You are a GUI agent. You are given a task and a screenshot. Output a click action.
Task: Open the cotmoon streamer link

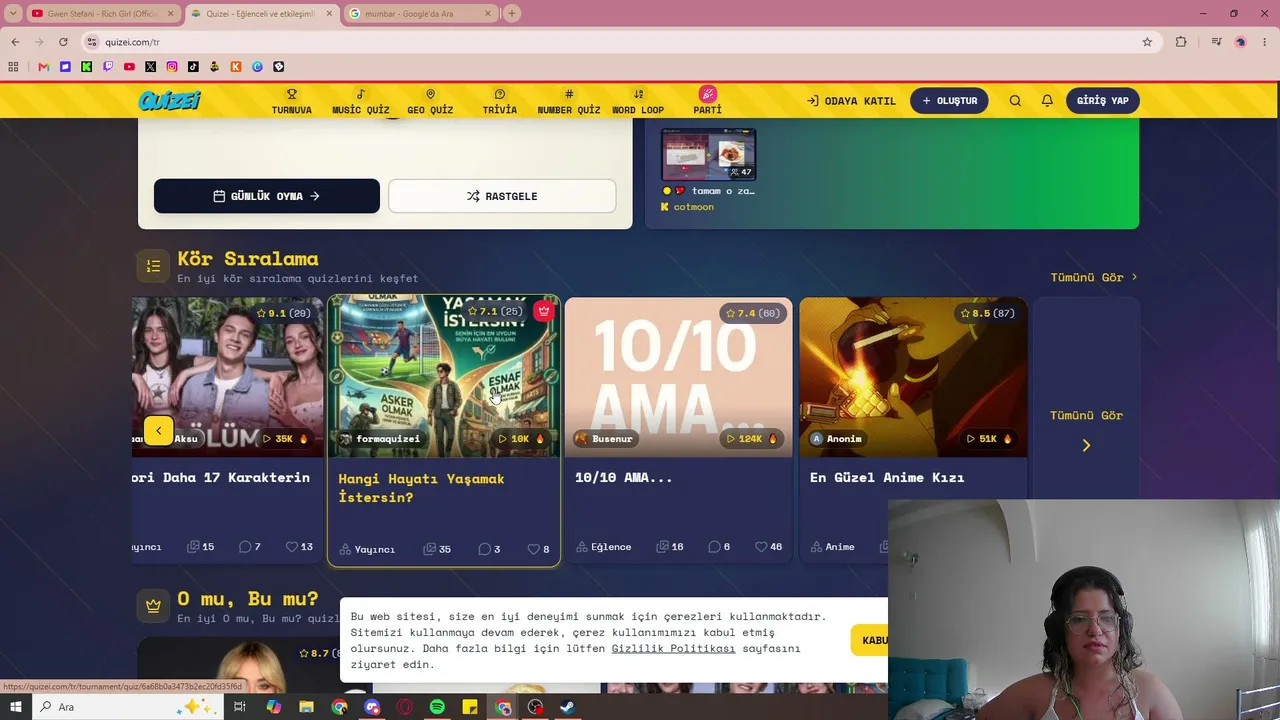[x=693, y=207]
